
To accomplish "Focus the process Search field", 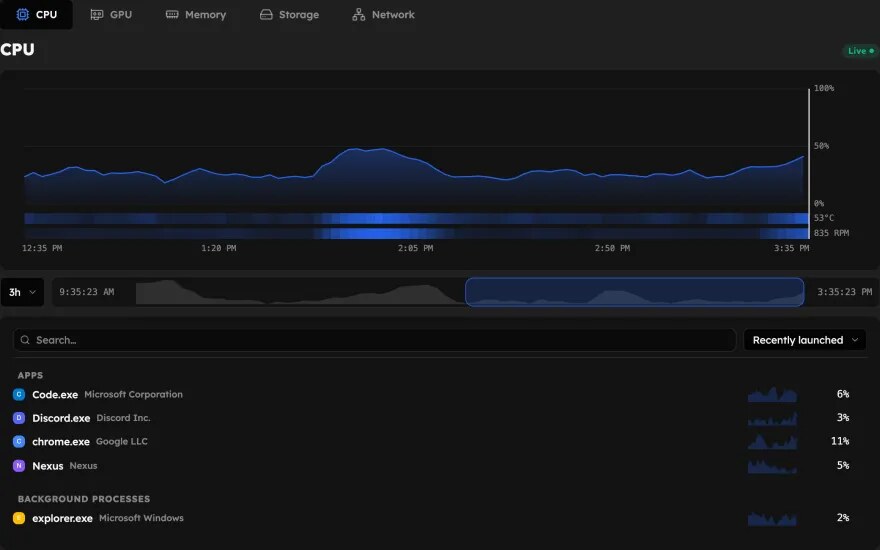I will coord(374,340).
